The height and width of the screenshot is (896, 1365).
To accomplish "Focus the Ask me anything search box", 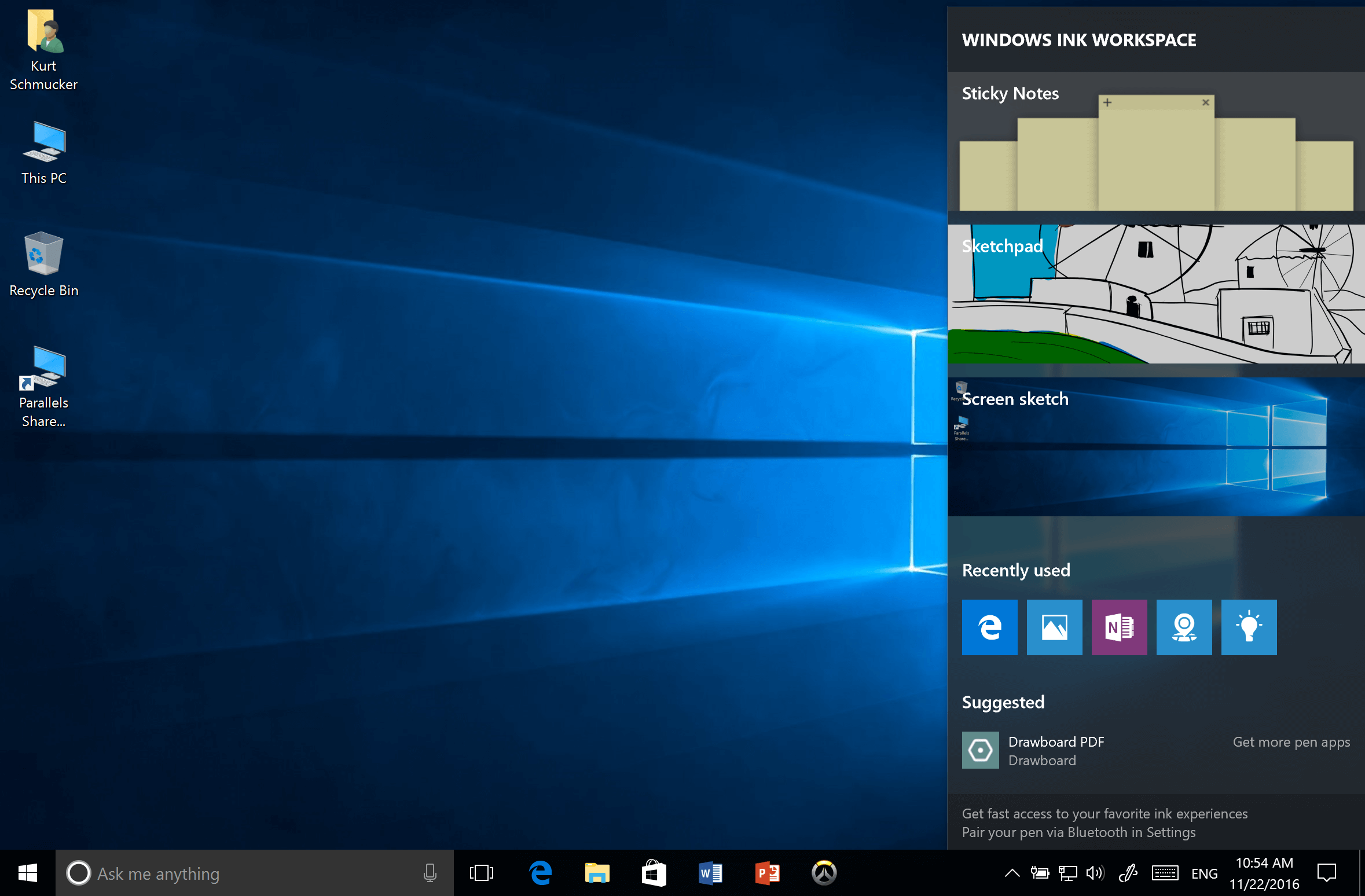I will click(x=255, y=873).
